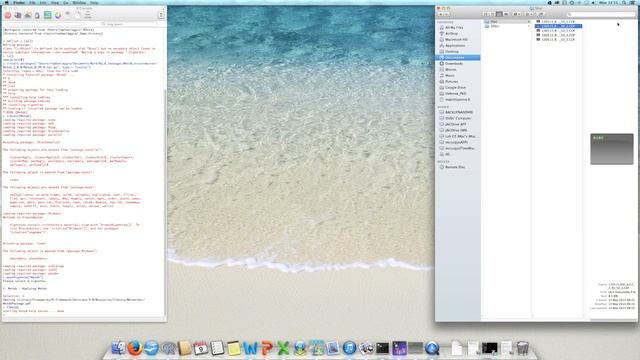Screen dimensions: 640x360
Task: Open the Finder Arrange dropdown
Action: pos(517,14)
